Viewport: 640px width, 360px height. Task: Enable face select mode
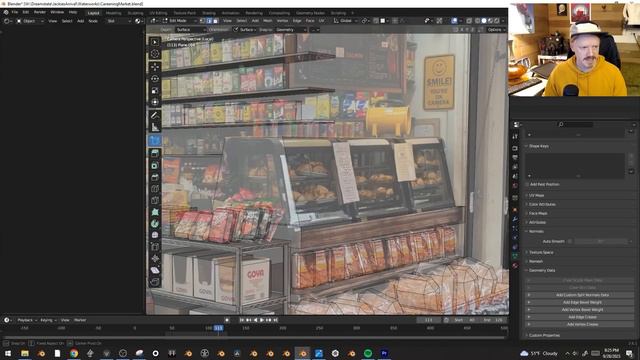pos(216,20)
